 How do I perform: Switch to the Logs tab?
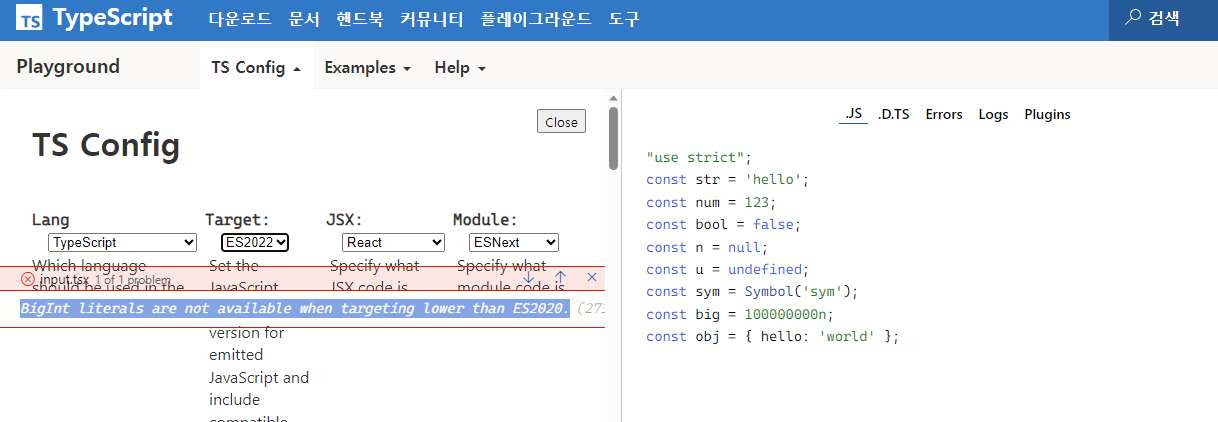(993, 114)
